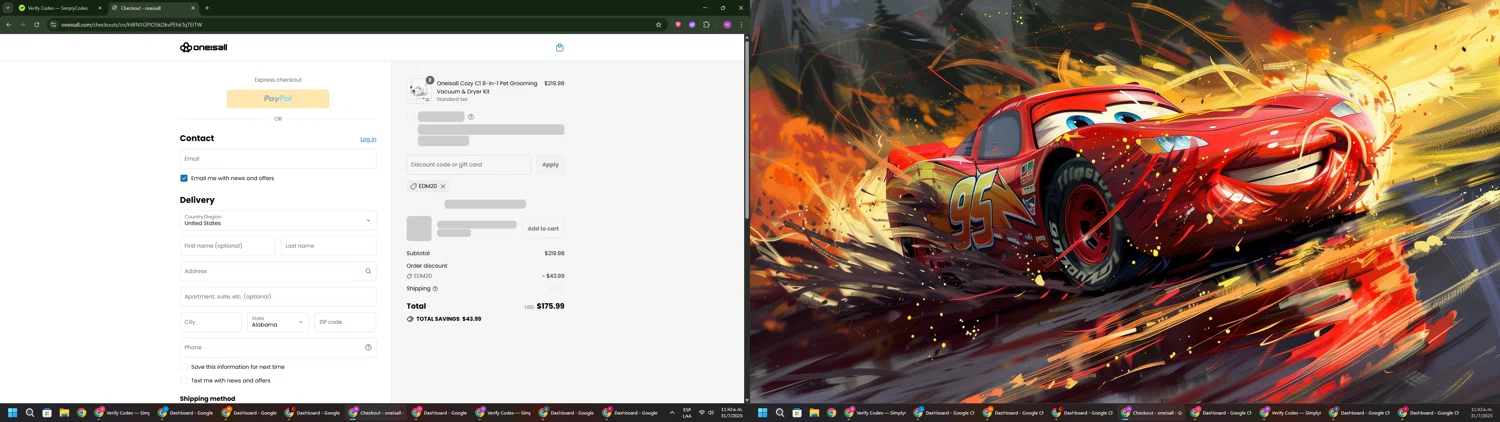
Task: Open File Explorer on right monitor taskbar
Action: [x=814, y=412]
